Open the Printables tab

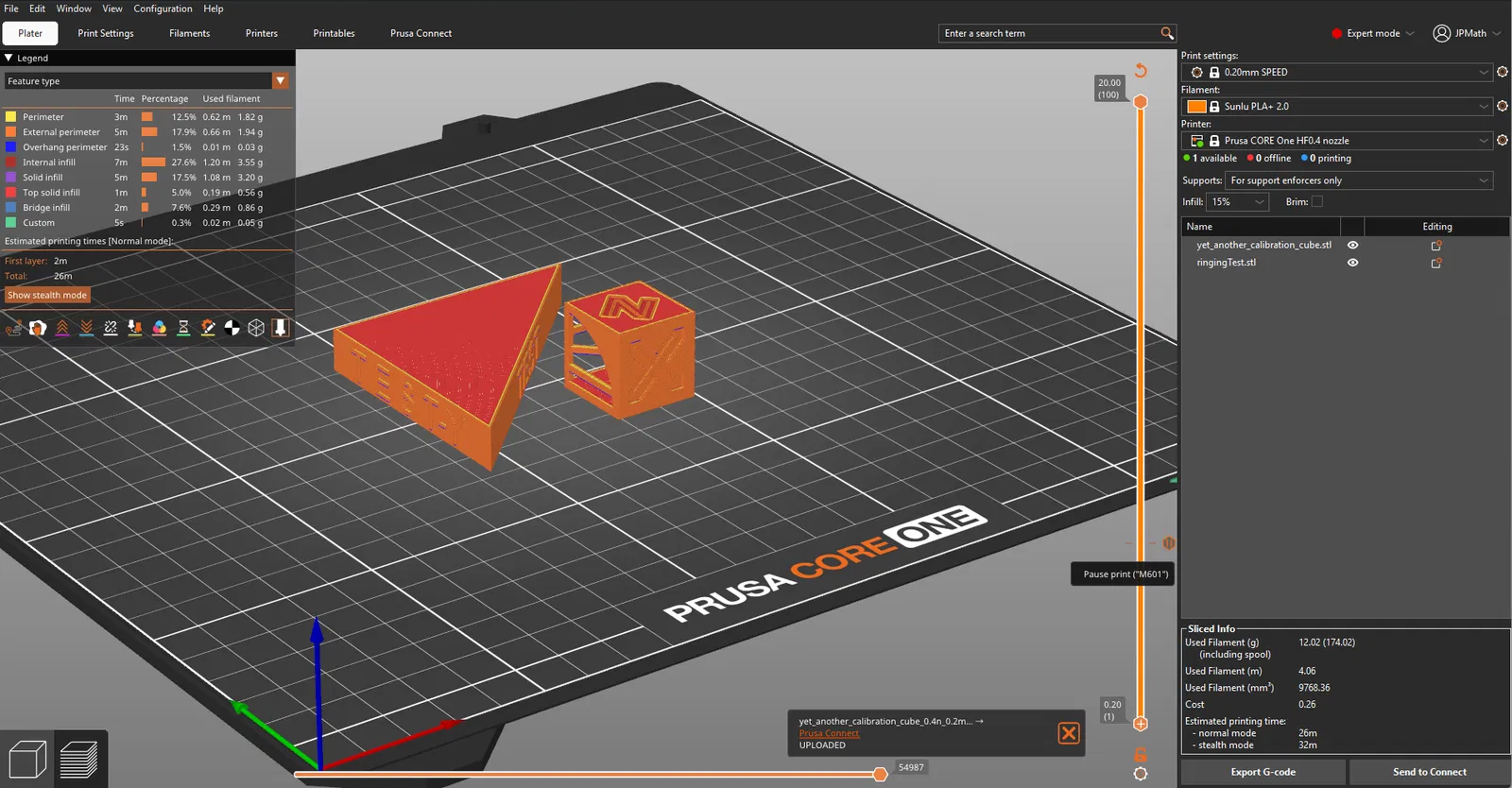pos(335,33)
